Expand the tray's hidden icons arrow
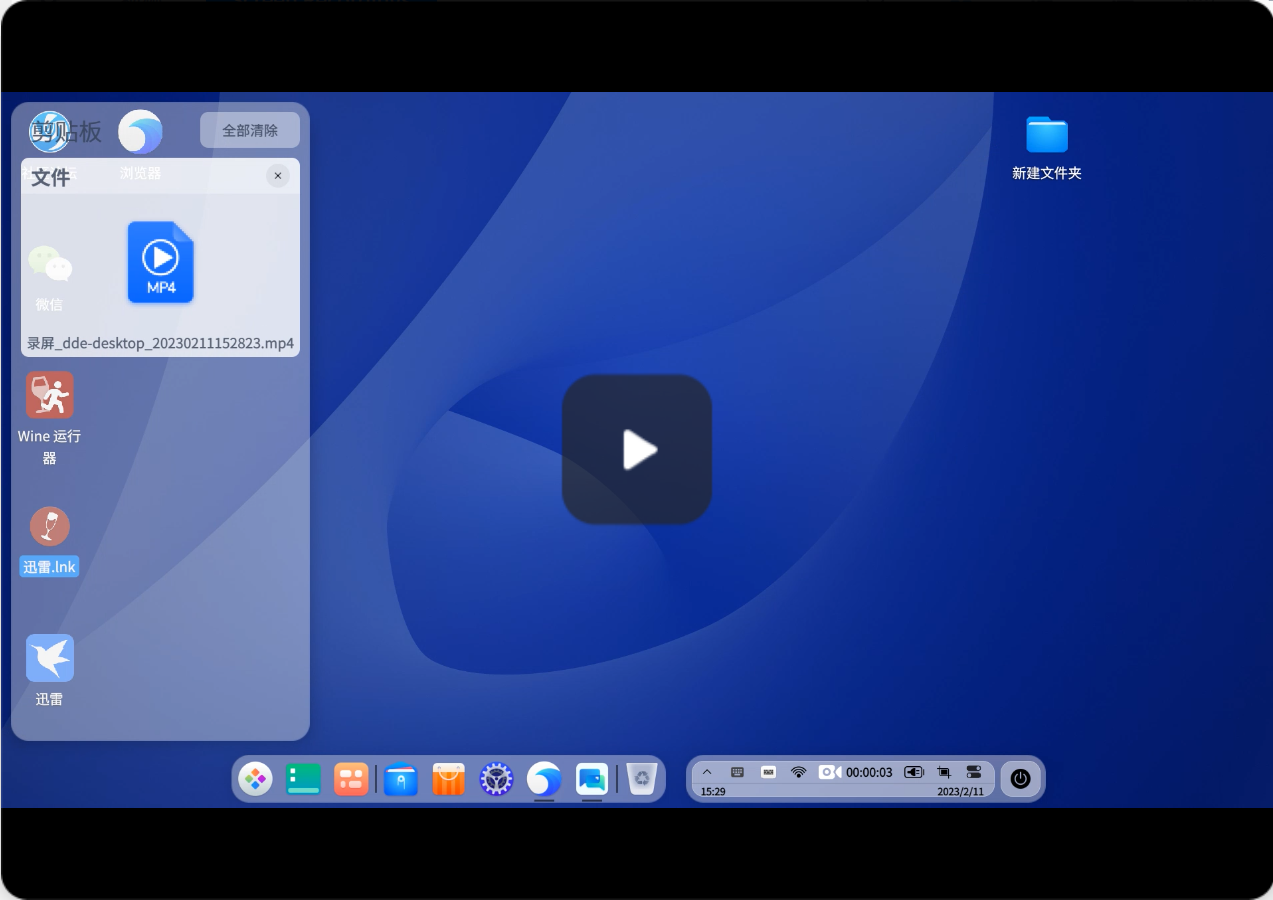1273x900 pixels. [707, 772]
